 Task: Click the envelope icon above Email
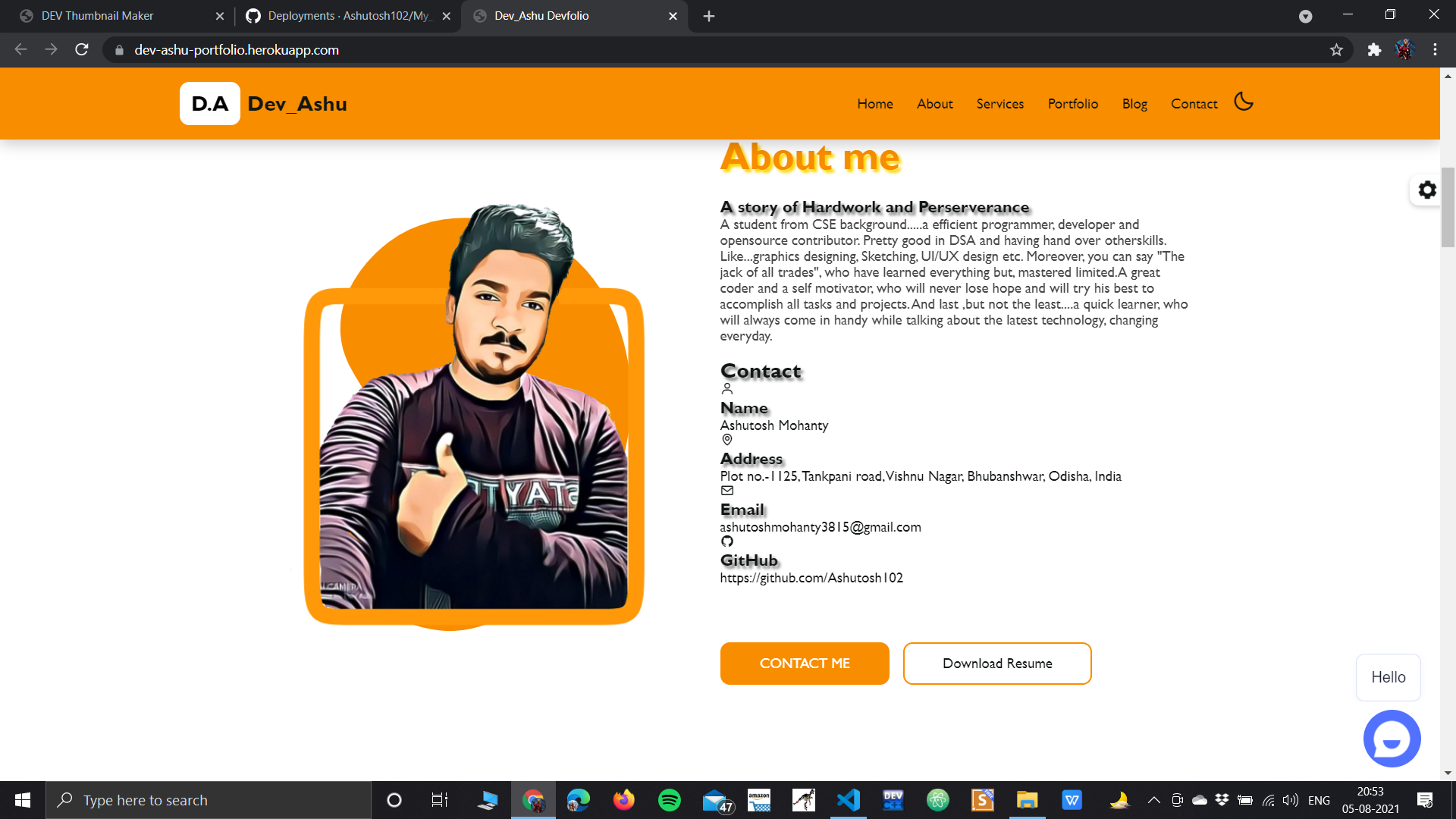[x=727, y=491]
